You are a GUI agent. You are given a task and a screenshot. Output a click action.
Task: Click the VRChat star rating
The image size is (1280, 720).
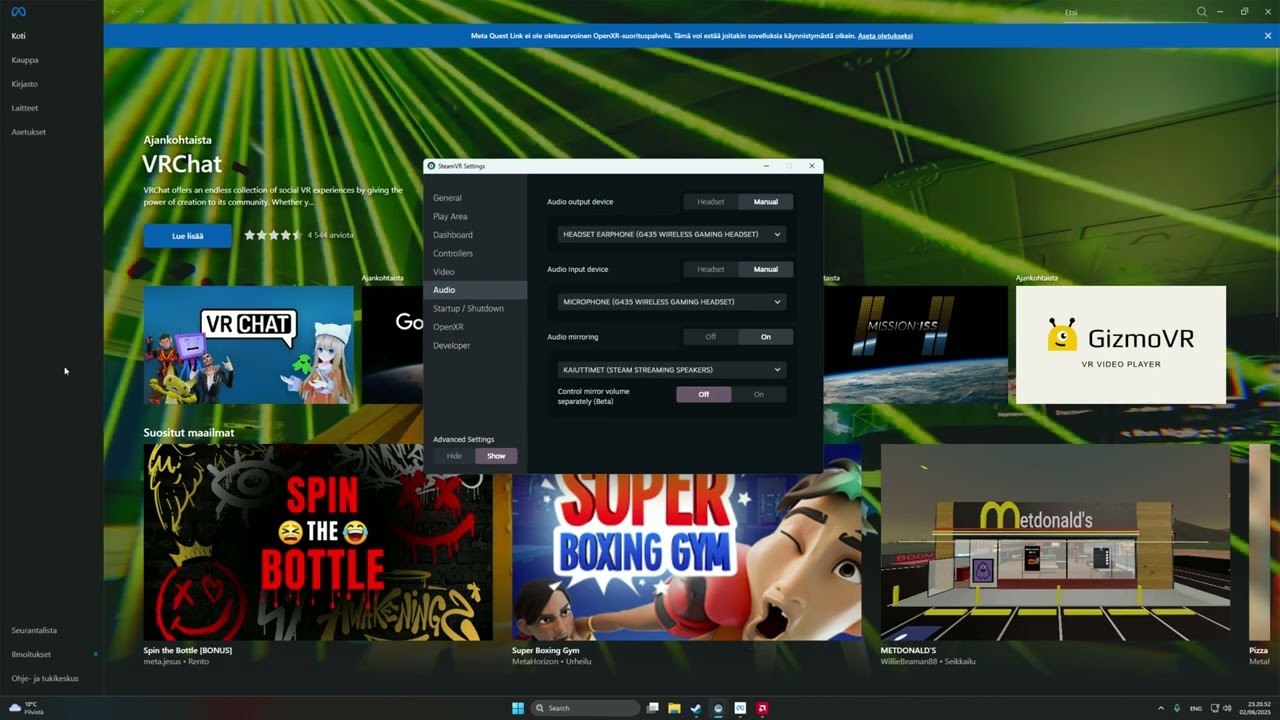(x=272, y=235)
